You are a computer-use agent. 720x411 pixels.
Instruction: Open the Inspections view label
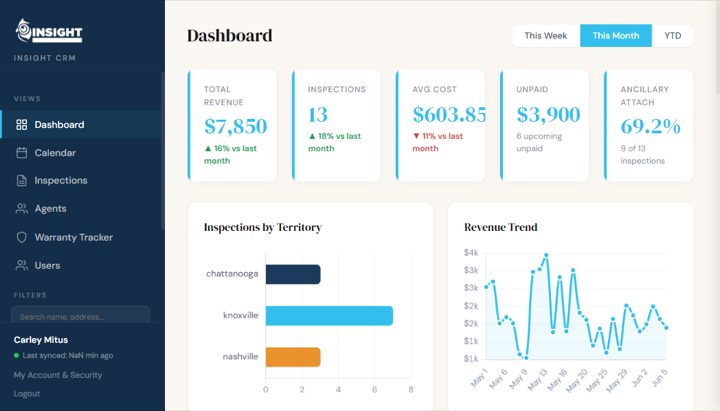tap(61, 180)
